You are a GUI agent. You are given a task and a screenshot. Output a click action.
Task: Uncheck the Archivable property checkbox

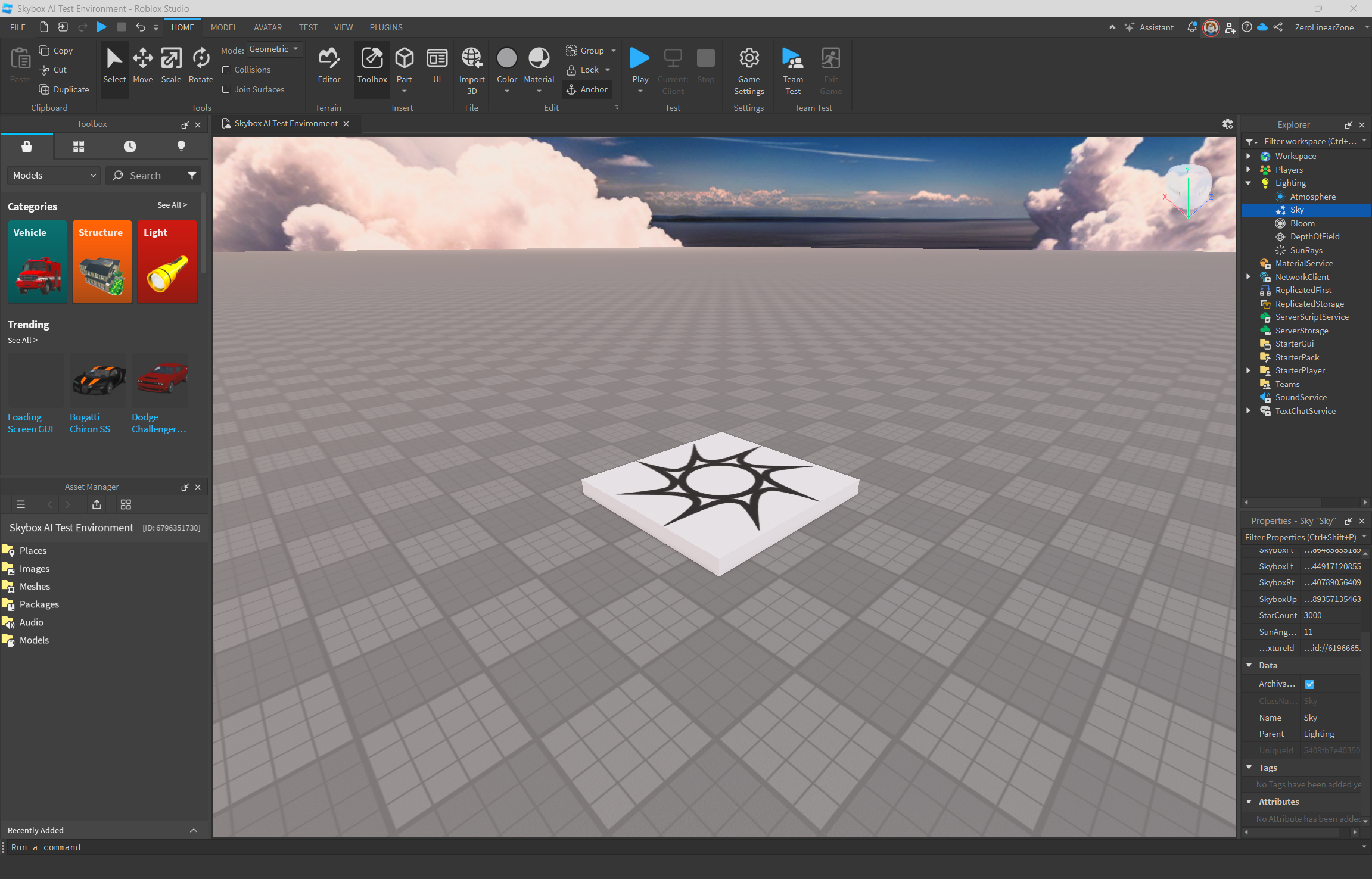pyautogui.click(x=1309, y=684)
